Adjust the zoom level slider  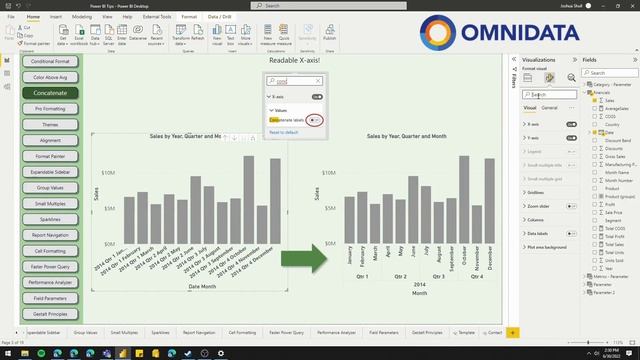[588, 342]
